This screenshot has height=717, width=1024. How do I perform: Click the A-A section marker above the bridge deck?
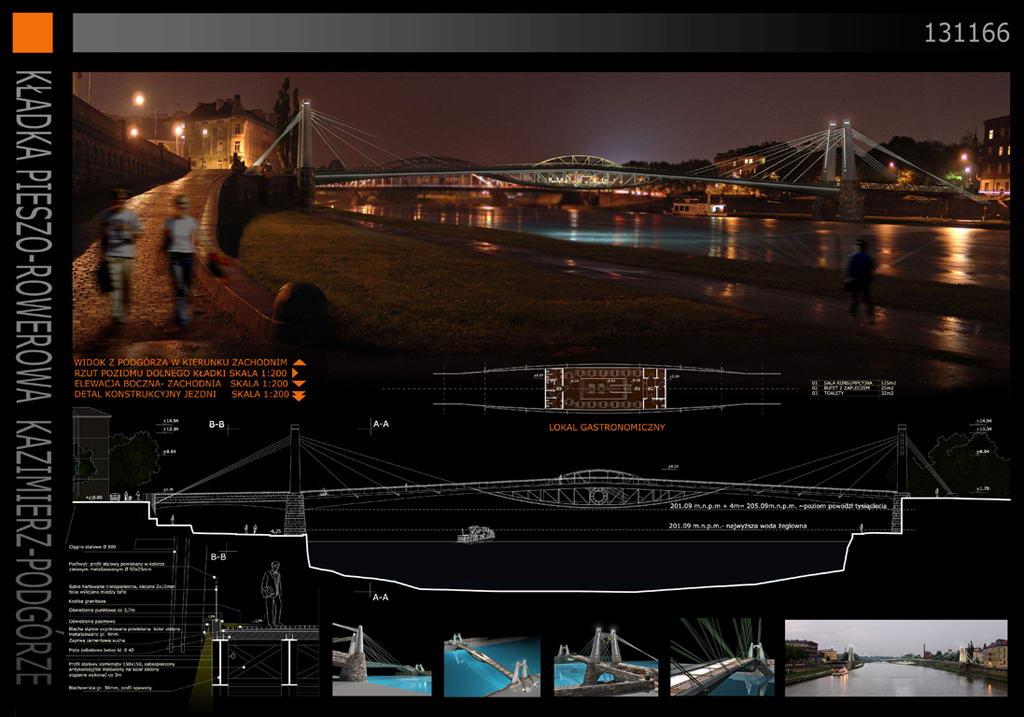380,424
